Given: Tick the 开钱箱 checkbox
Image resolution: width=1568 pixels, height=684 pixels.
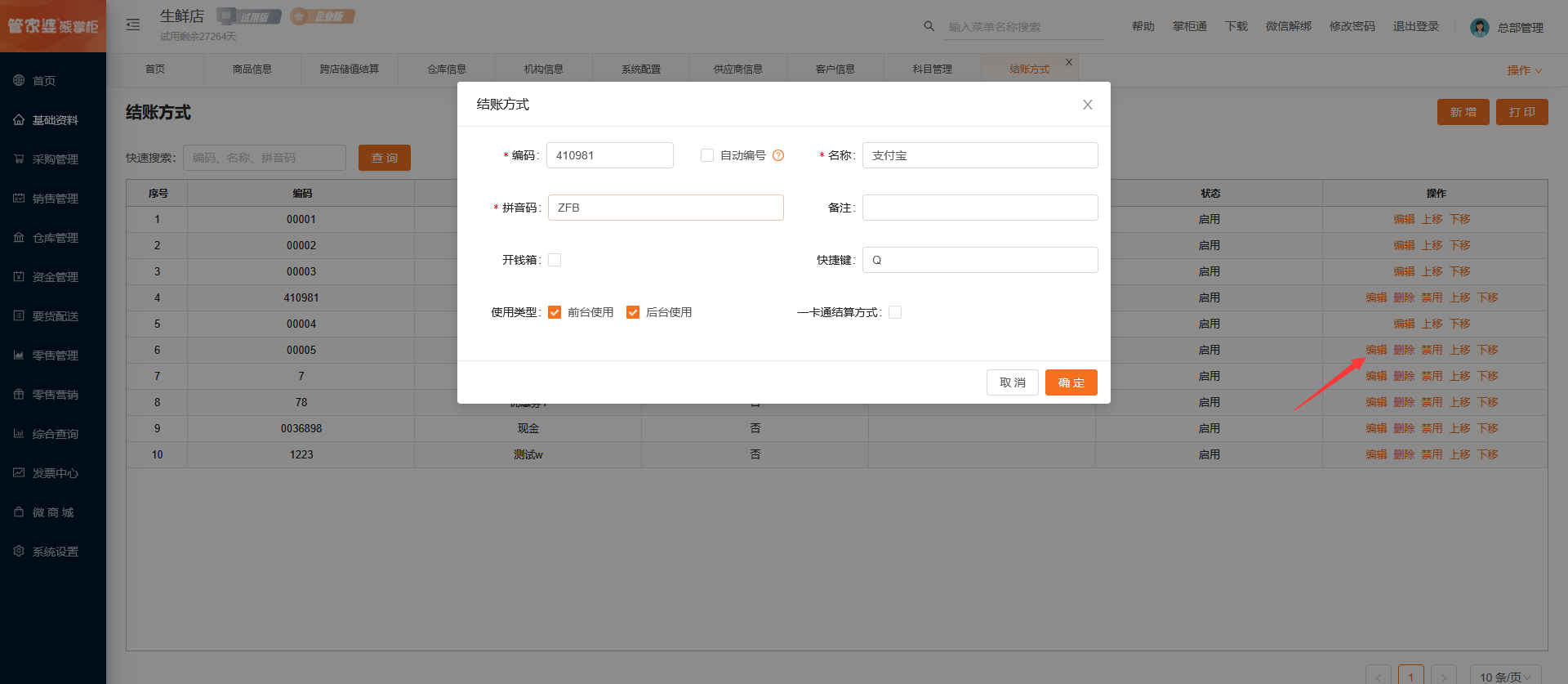Looking at the screenshot, I should [x=555, y=260].
